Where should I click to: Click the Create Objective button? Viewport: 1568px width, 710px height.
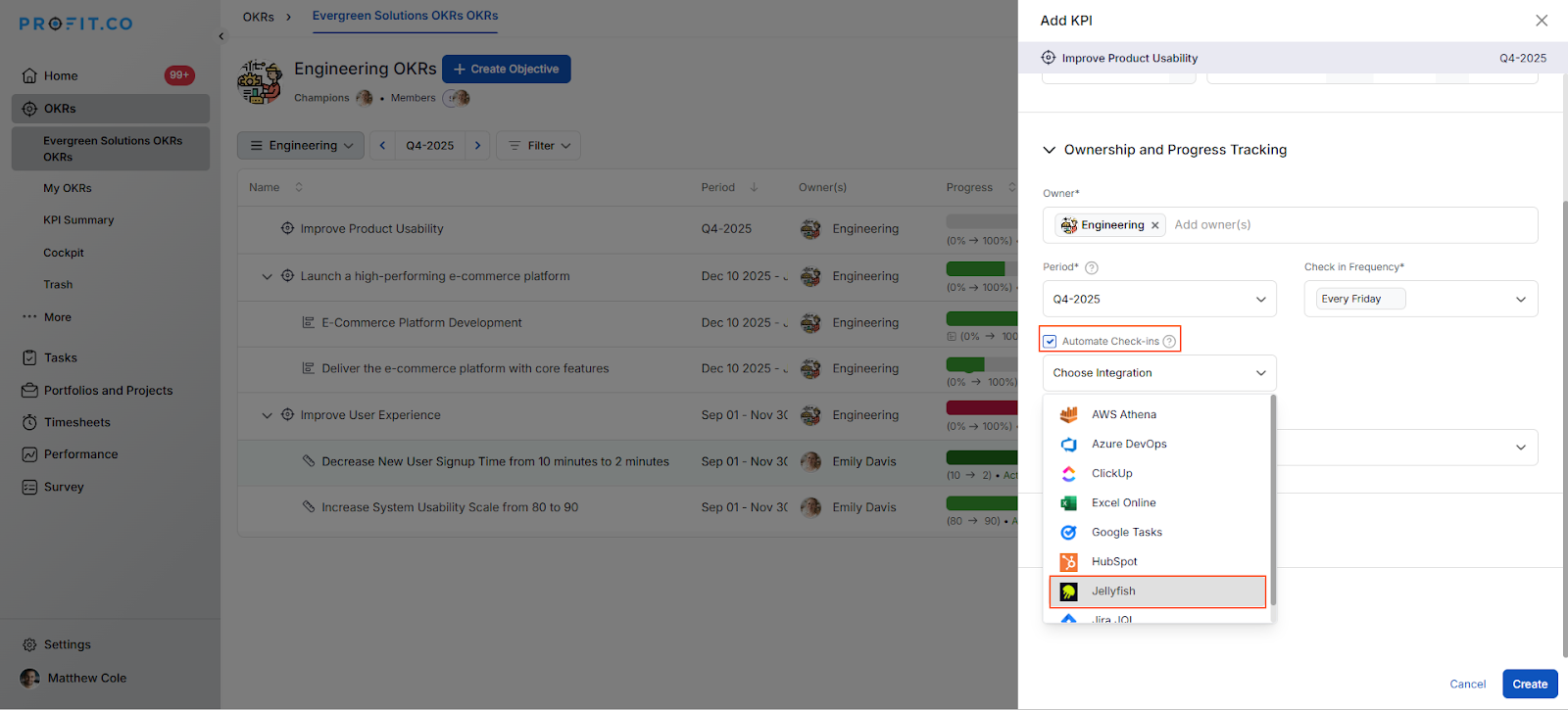tap(506, 69)
